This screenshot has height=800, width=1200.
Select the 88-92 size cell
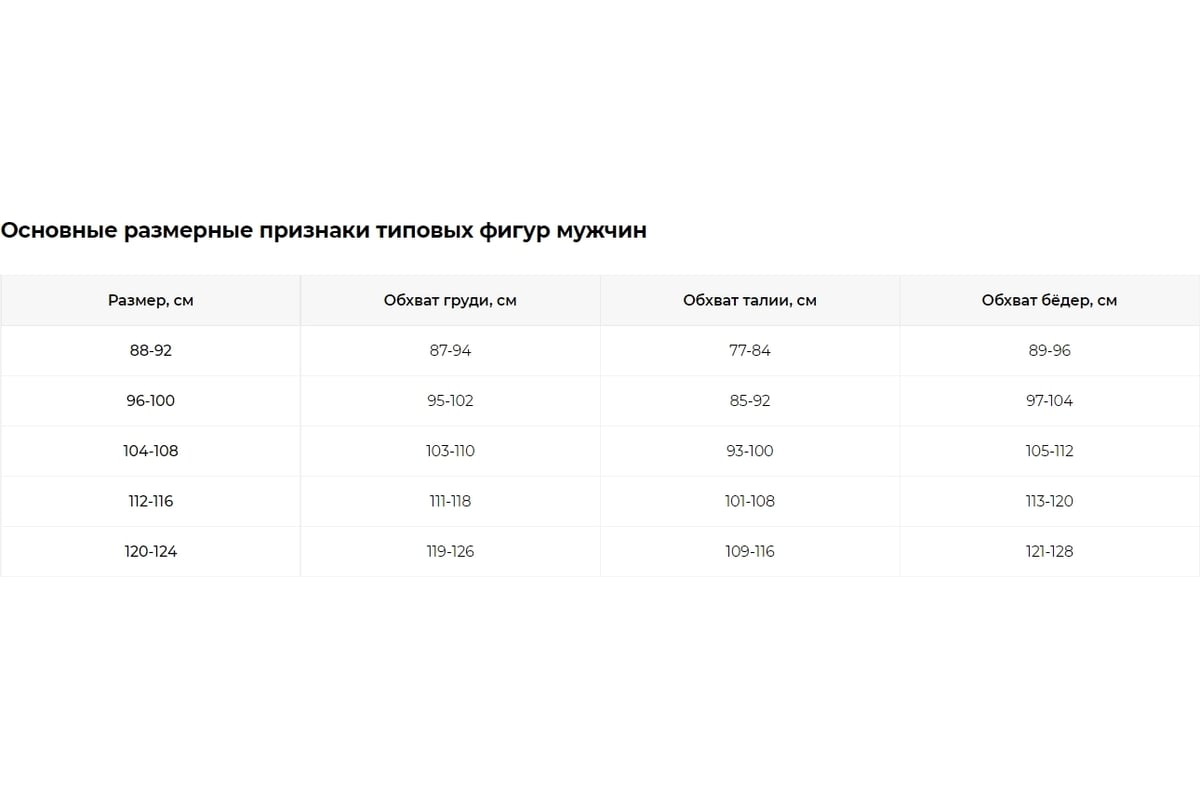coord(150,351)
